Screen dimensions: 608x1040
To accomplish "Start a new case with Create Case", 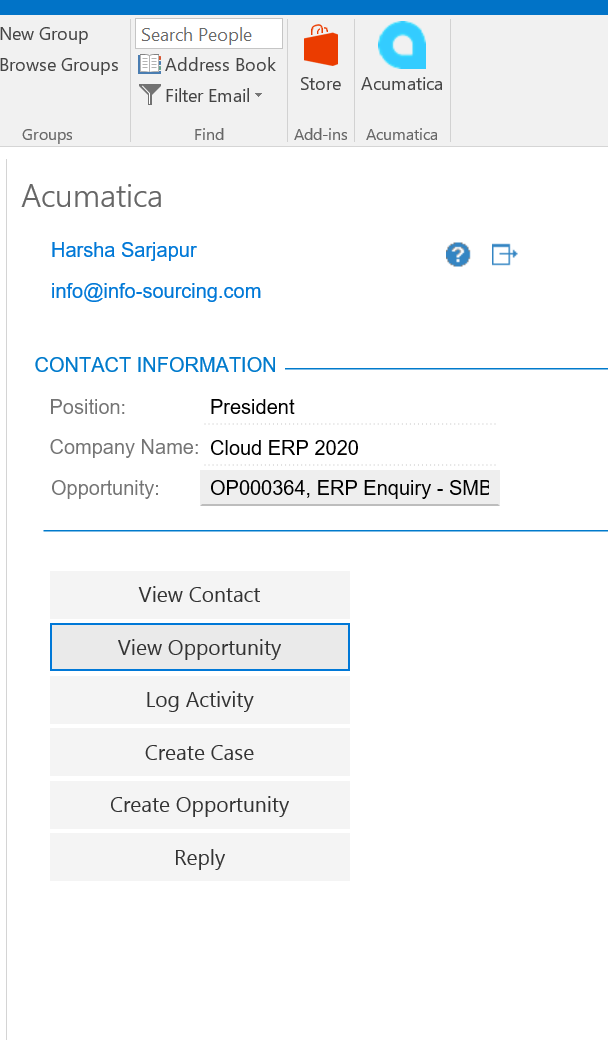I will pos(200,753).
